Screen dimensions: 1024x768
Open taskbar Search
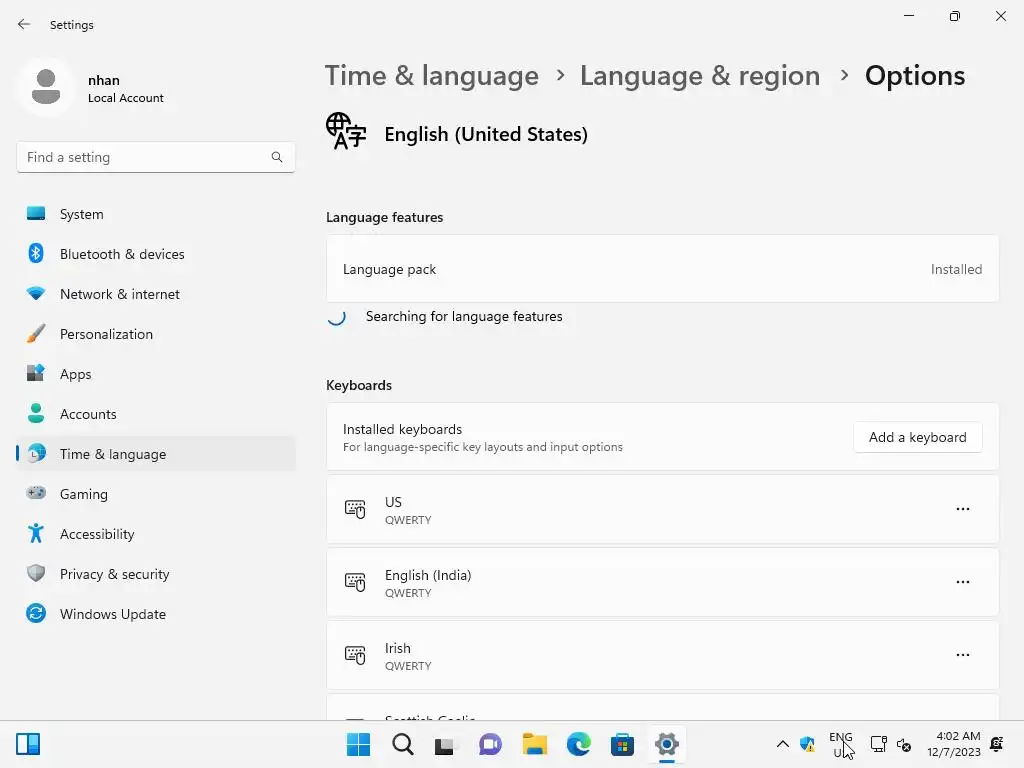(402, 744)
